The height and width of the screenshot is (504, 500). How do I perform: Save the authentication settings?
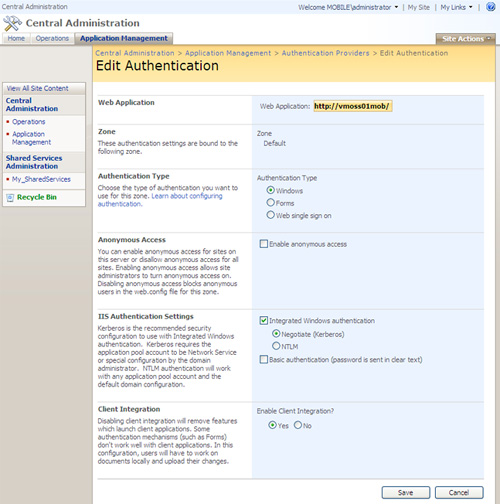click(406, 492)
